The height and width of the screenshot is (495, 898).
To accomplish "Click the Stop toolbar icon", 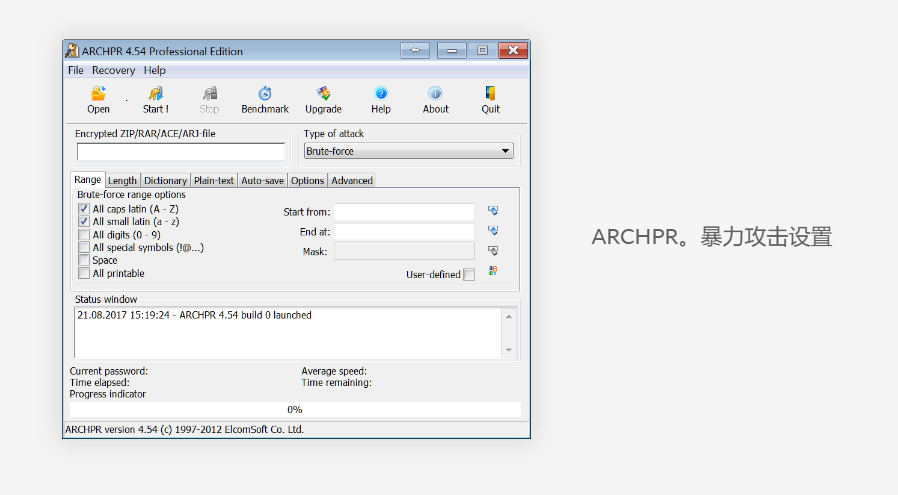I will [210, 94].
